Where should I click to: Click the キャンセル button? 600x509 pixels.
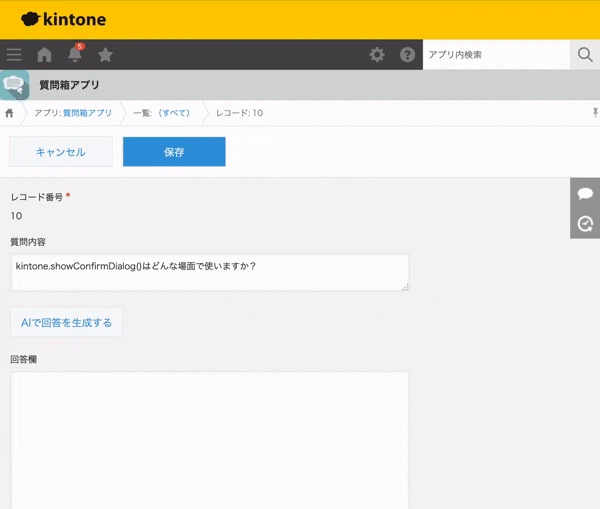(61, 152)
